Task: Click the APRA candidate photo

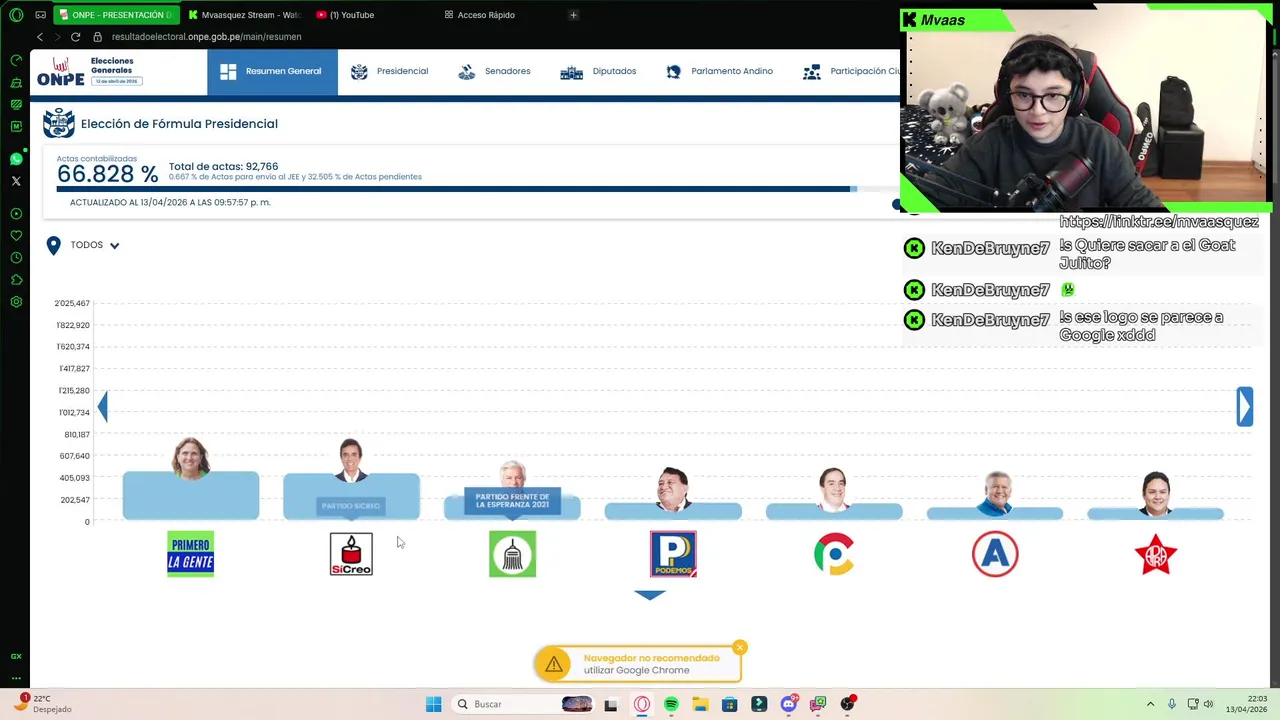Action: 1156,492
